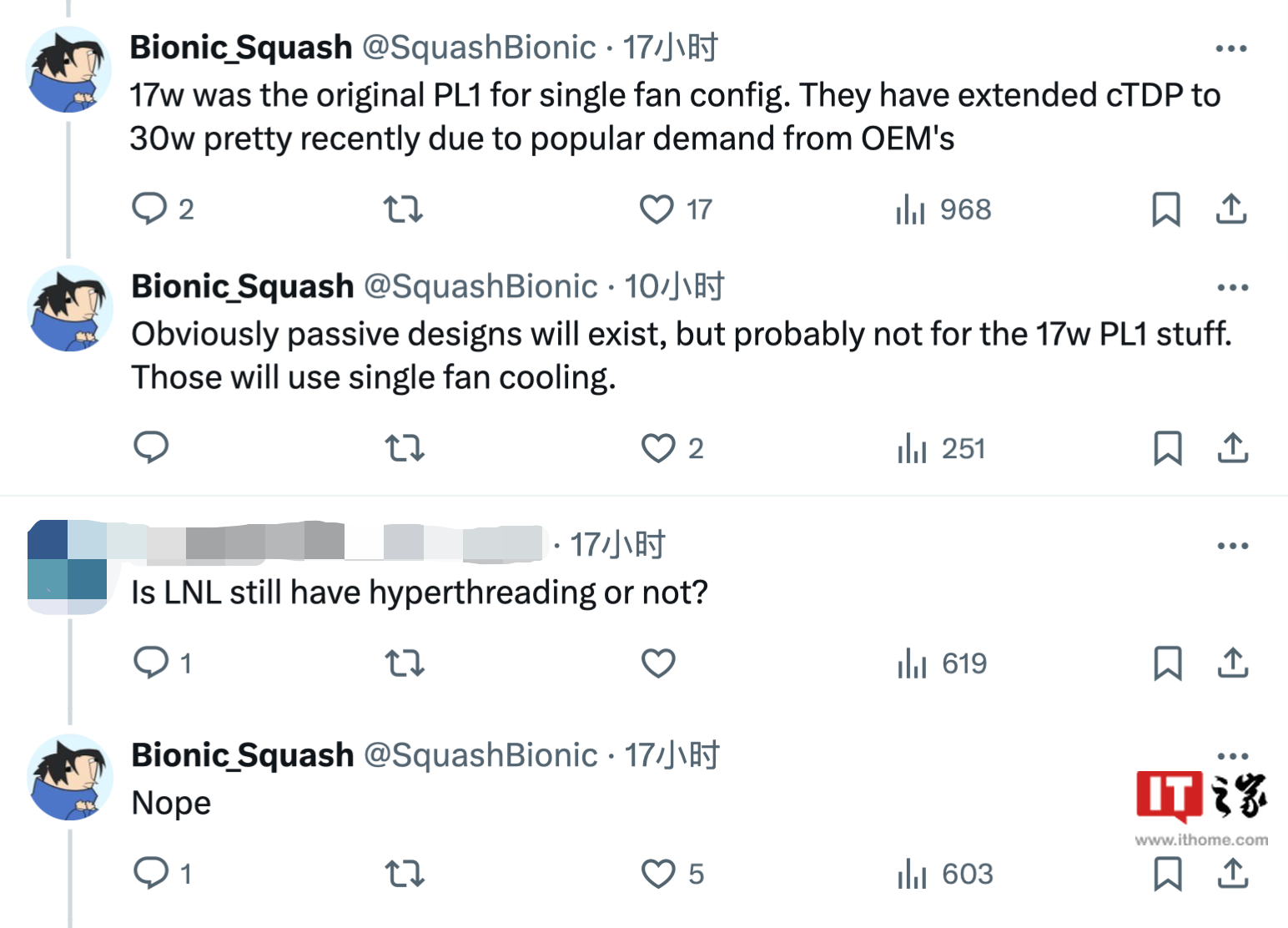Open the 10小时 timestamp on passive designs tweet
The image size is (1288, 928).
pyautogui.click(x=674, y=287)
